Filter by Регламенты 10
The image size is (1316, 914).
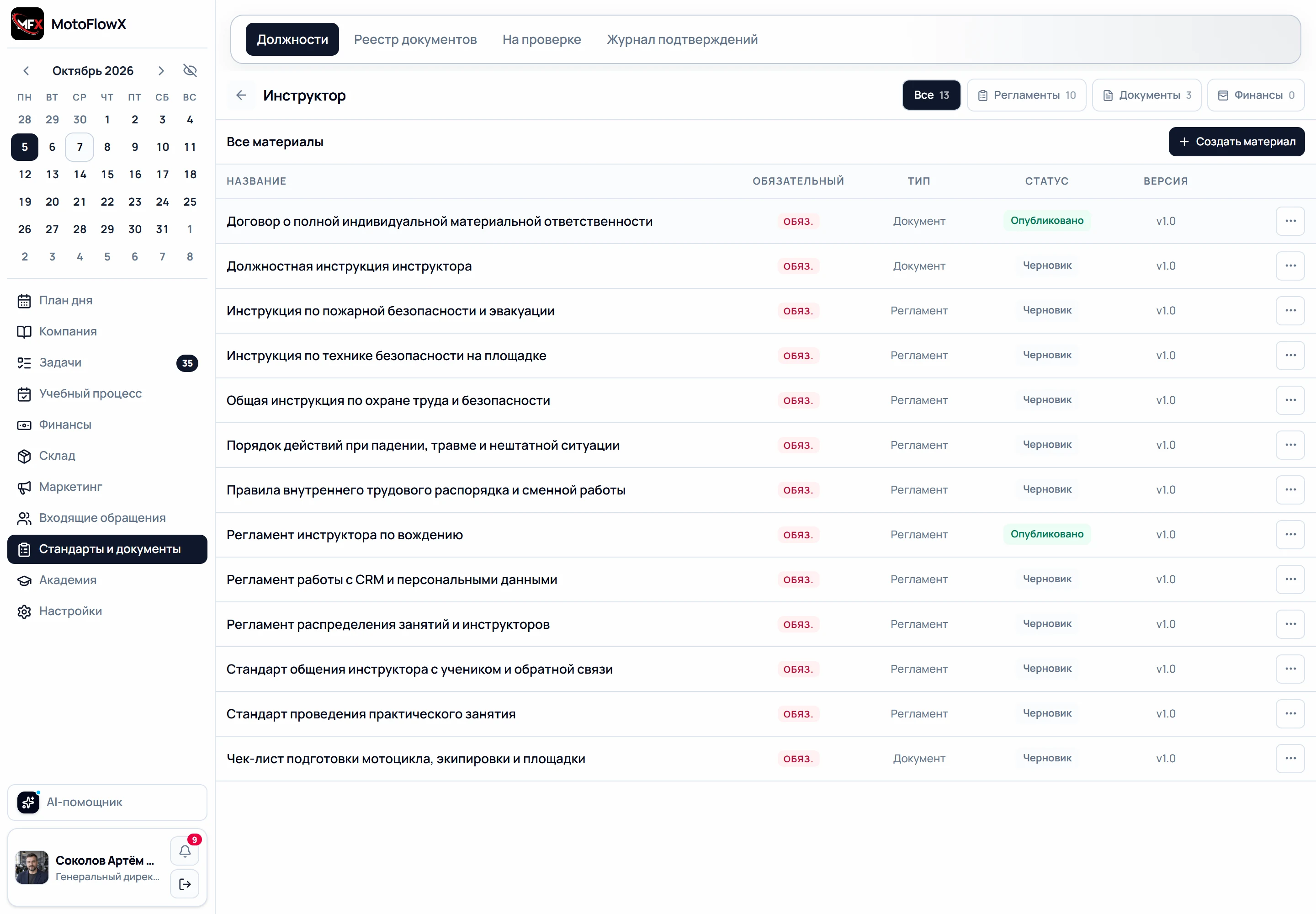(1026, 95)
